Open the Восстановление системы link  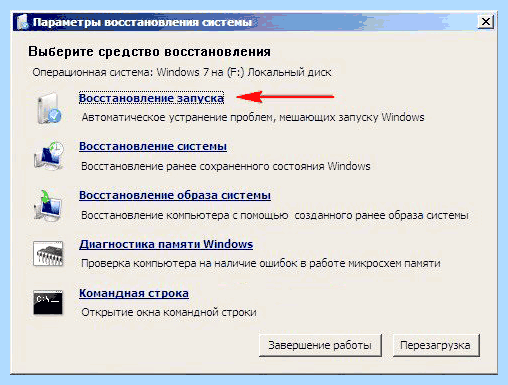[x=153, y=146]
